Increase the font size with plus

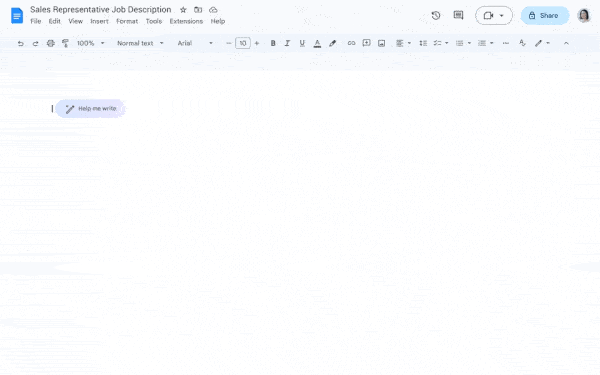tap(257, 43)
